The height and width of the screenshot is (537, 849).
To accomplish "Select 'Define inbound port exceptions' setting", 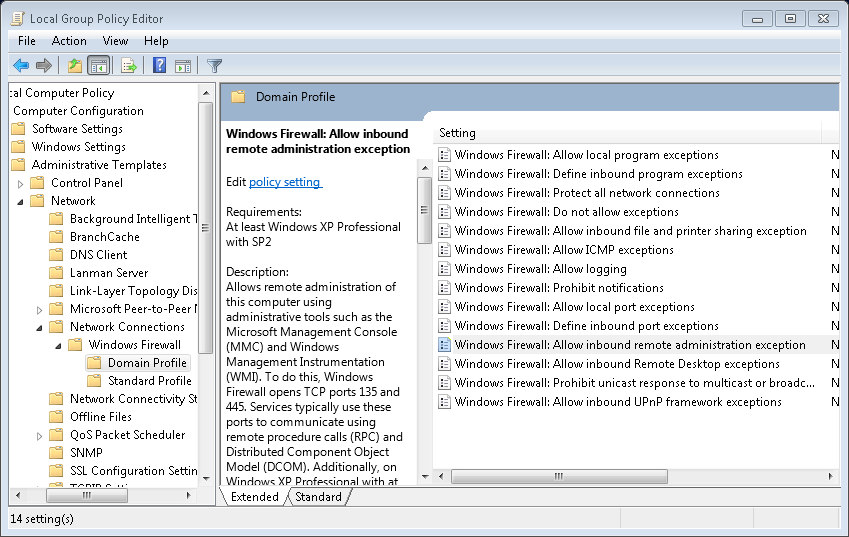I will click(x=586, y=326).
